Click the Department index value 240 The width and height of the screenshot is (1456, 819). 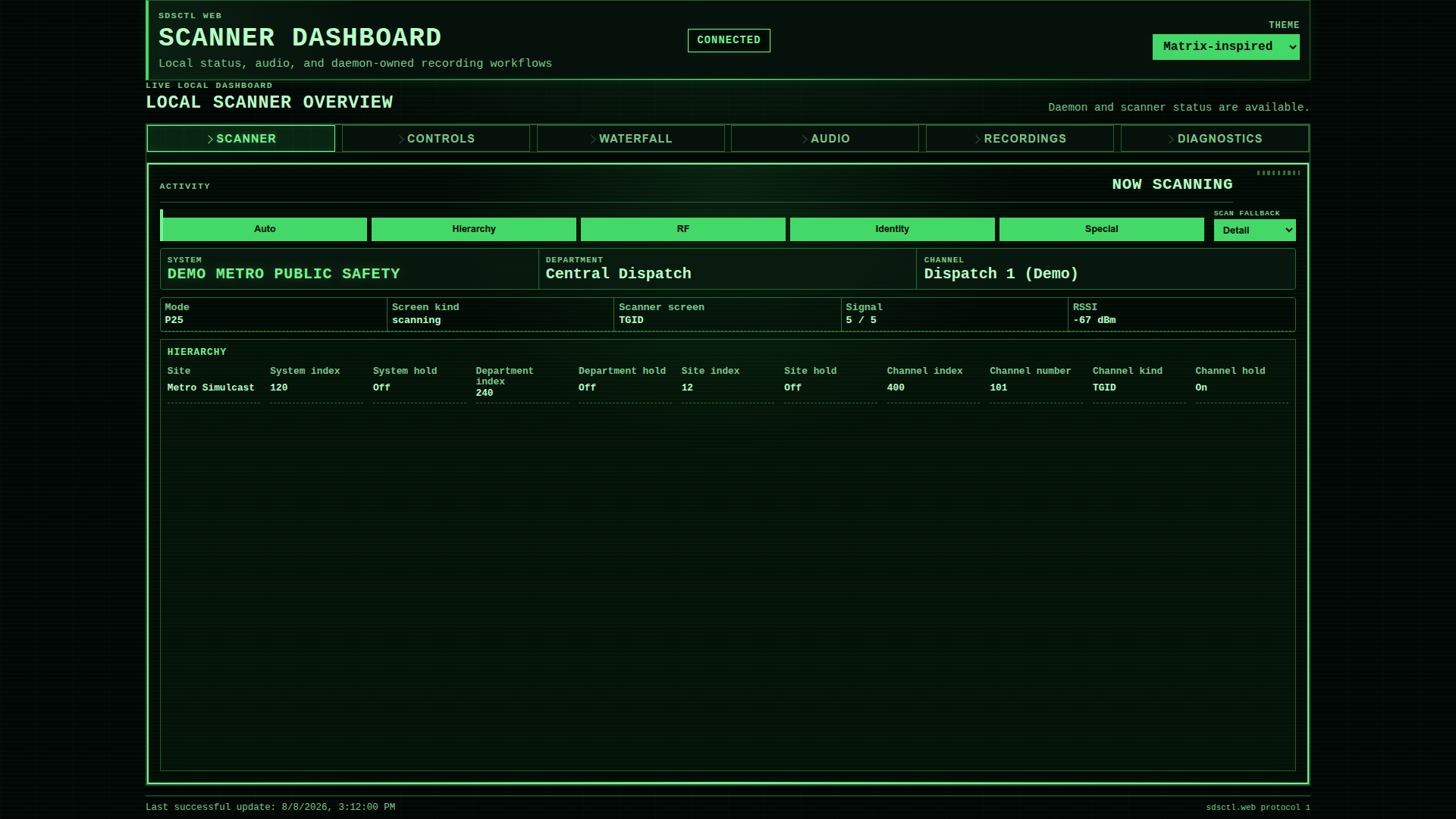pos(485,393)
